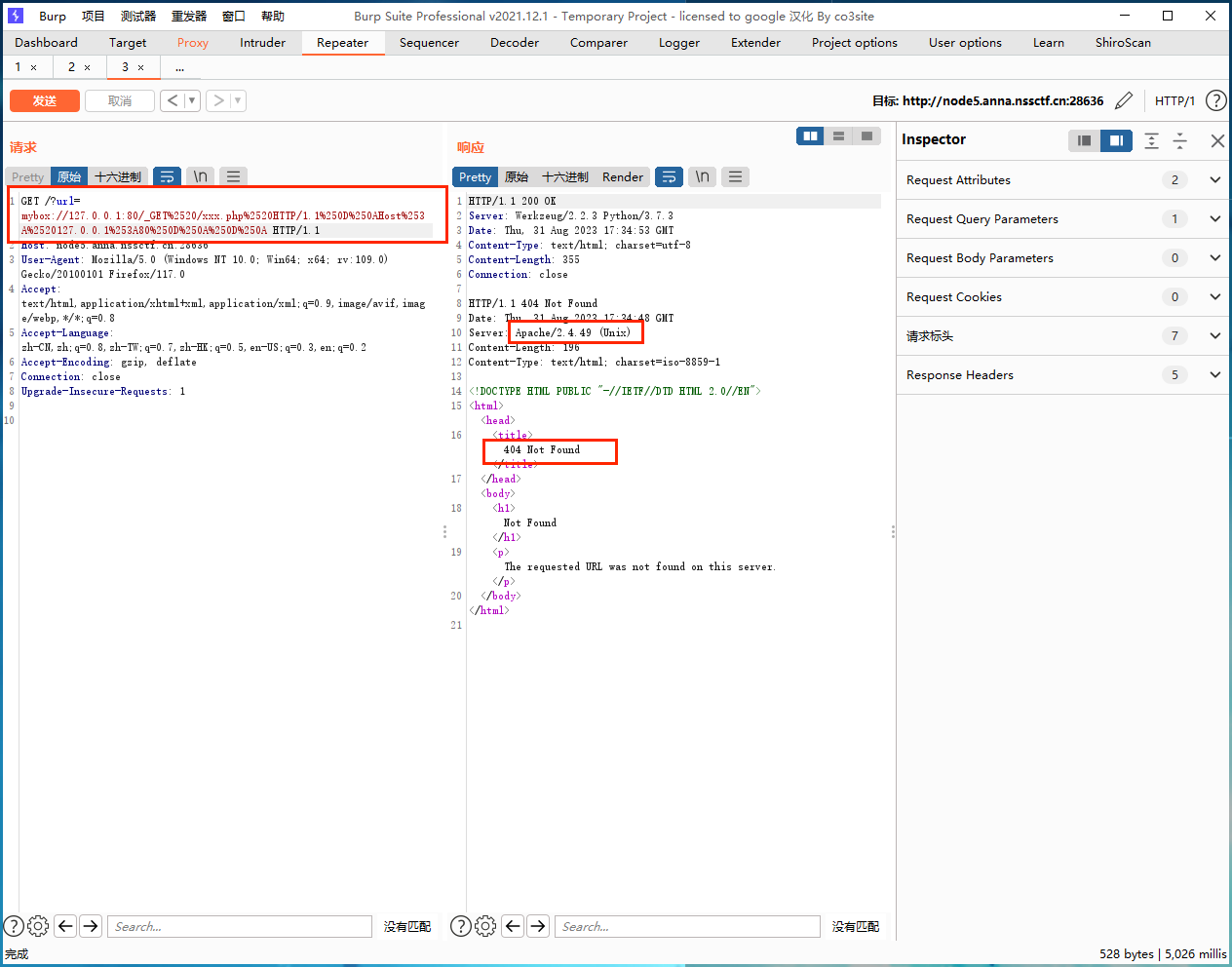Edit the target with the pencil icon

[1124, 100]
